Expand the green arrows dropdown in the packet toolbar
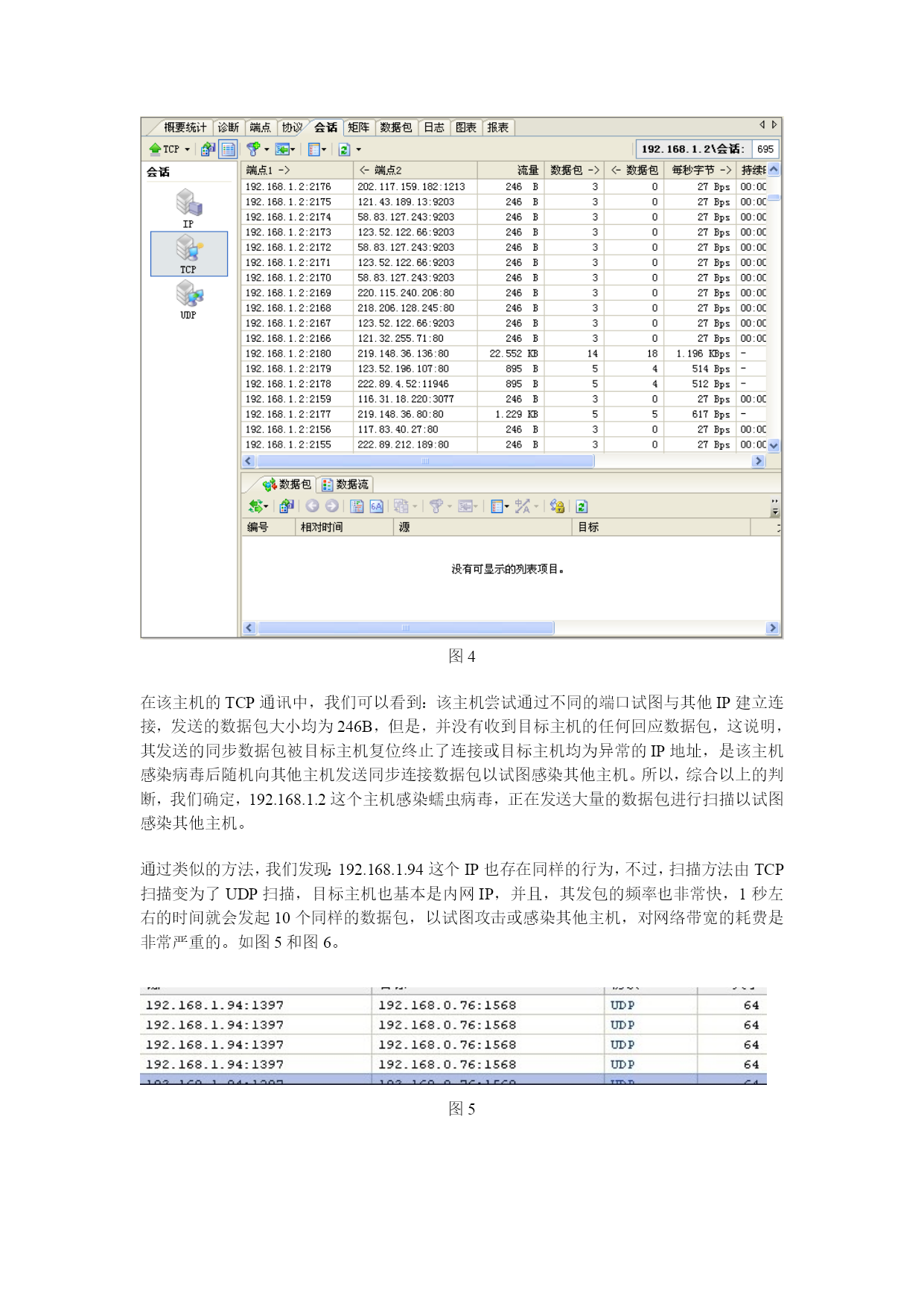The image size is (924, 1306). 266,507
